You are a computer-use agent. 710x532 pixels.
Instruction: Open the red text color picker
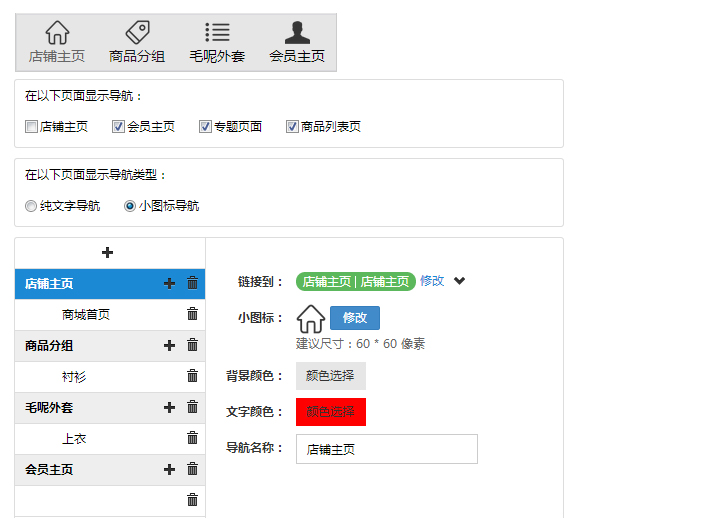331,412
